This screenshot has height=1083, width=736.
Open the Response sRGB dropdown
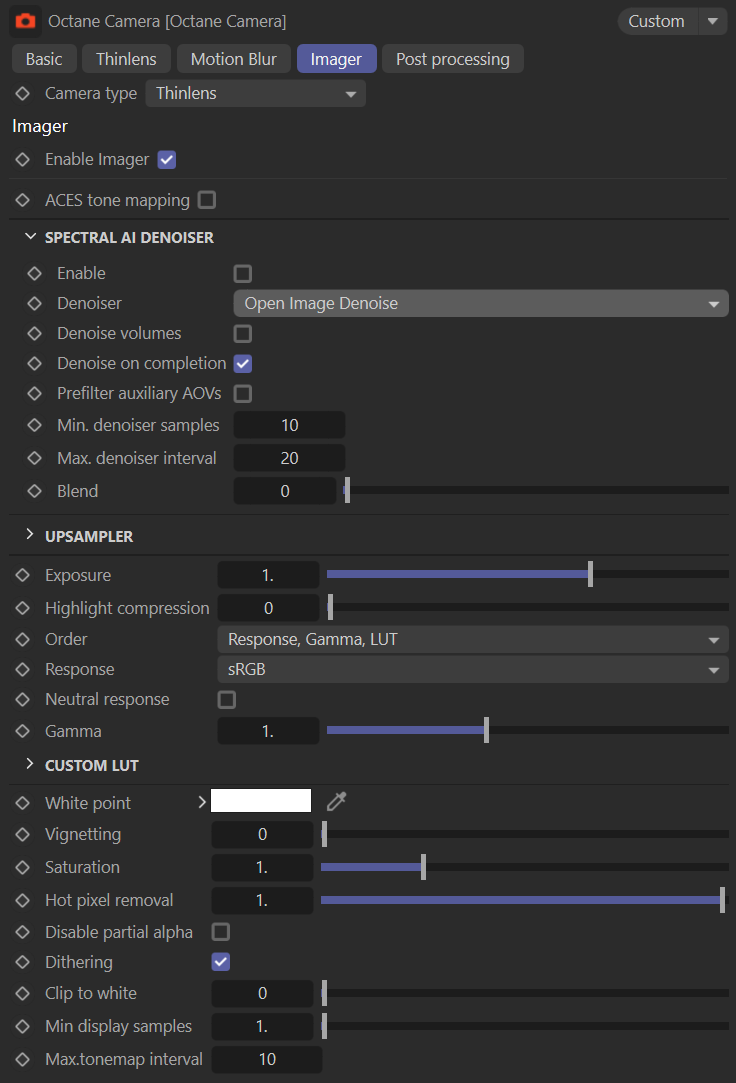[x=472, y=670]
